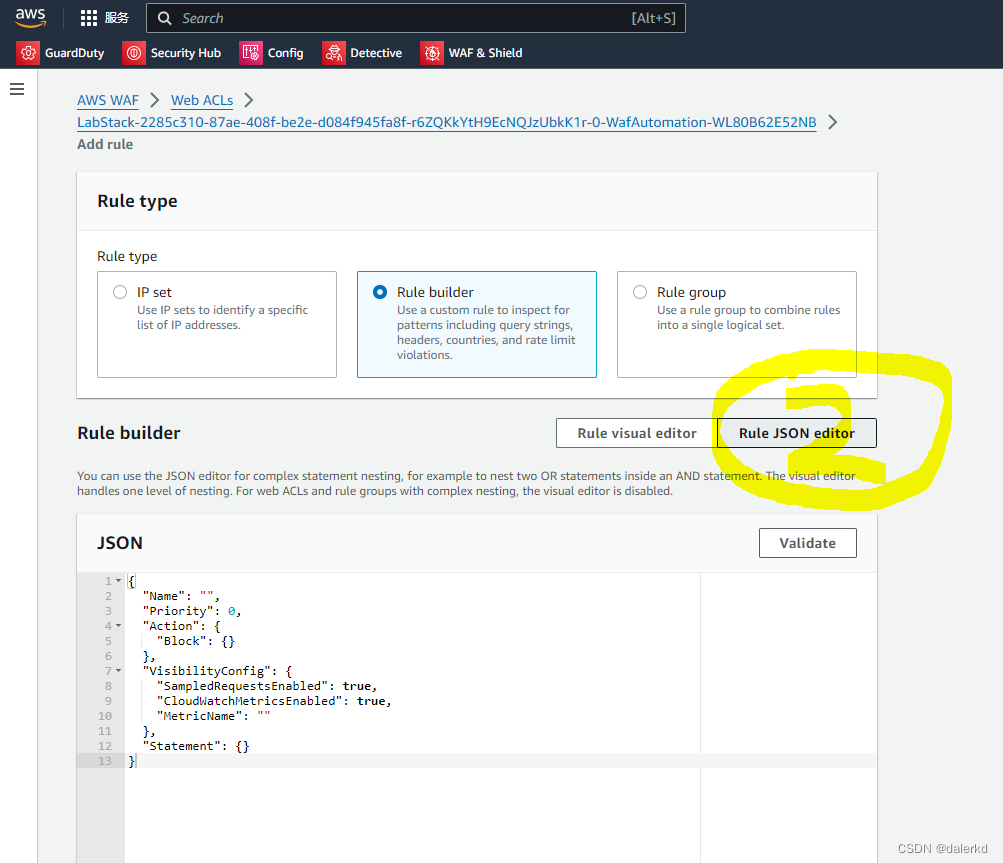Click the "MetricName" line in JSON
Viewport: 1003px width, 863px height.
pos(214,716)
